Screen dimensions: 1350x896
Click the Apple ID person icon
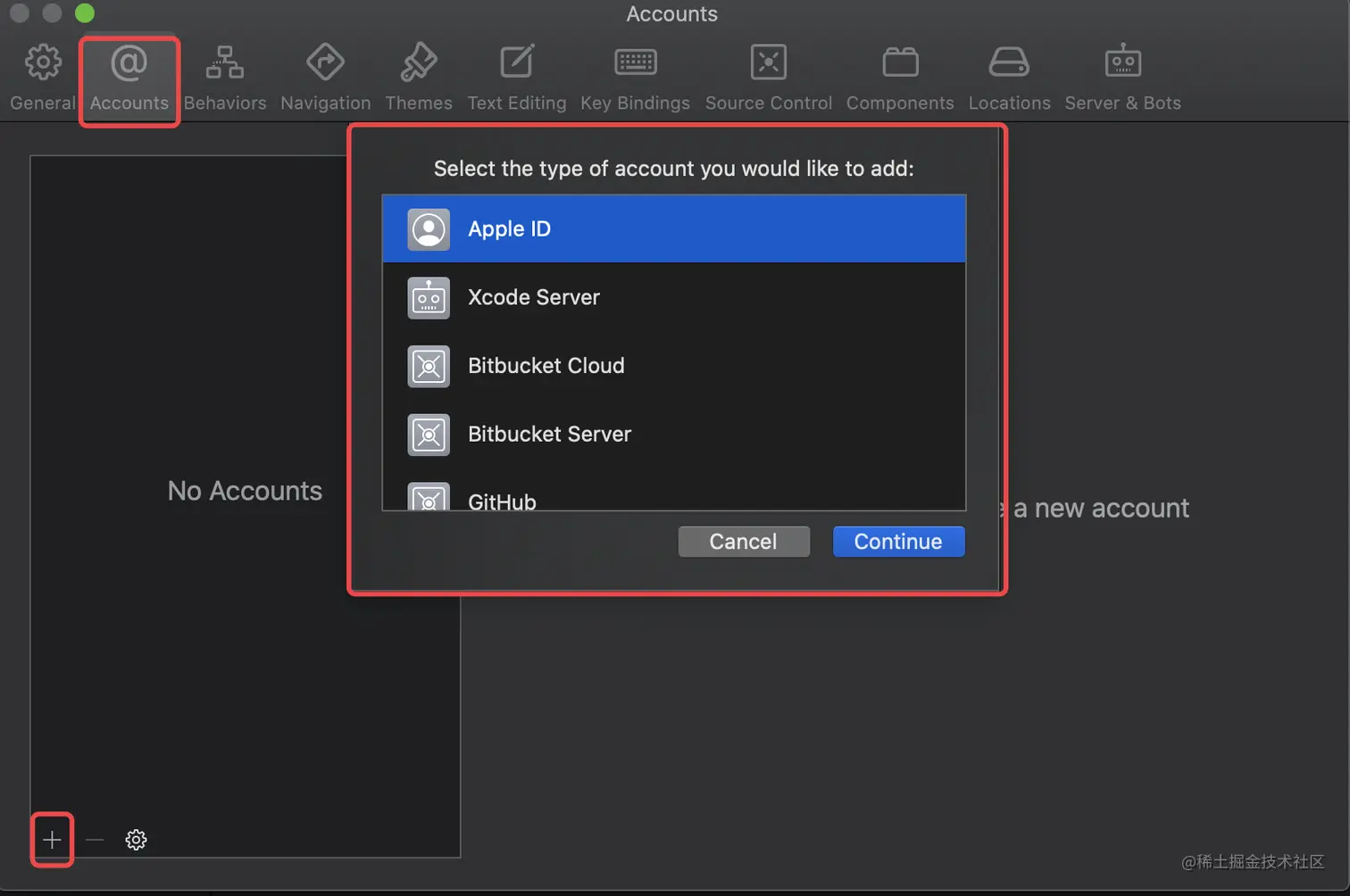429,229
